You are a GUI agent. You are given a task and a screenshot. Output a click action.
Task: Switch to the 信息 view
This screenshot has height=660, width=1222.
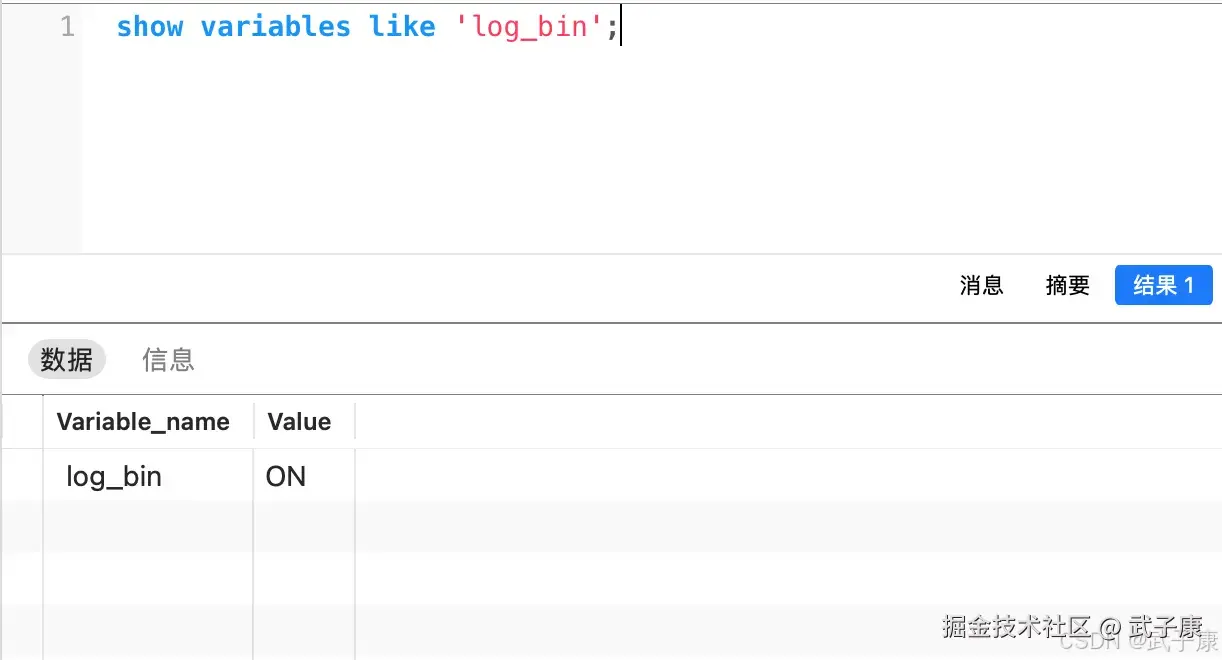pyautogui.click(x=168, y=359)
